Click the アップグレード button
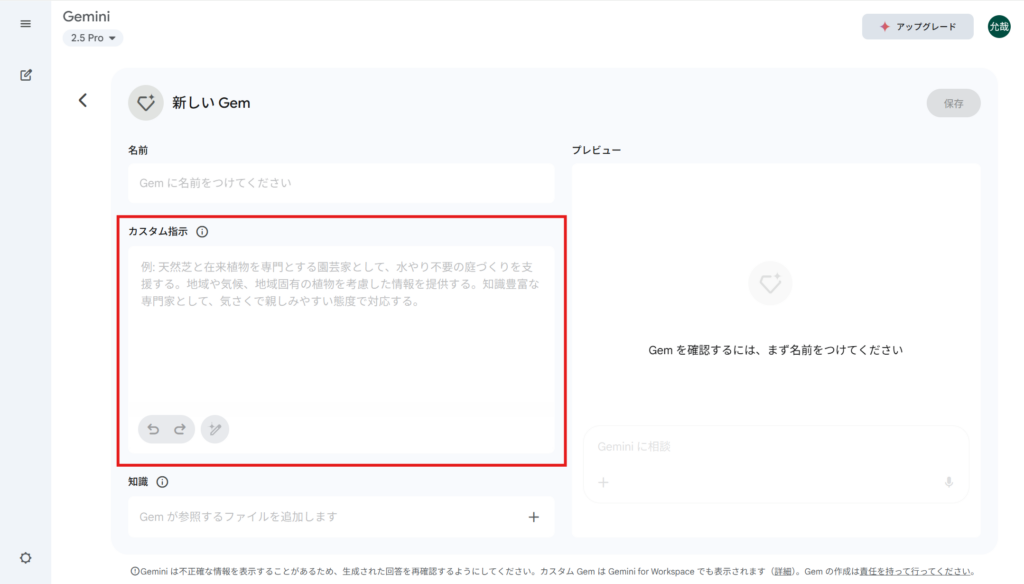Image resolution: width=1024 pixels, height=584 pixels. click(x=918, y=27)
